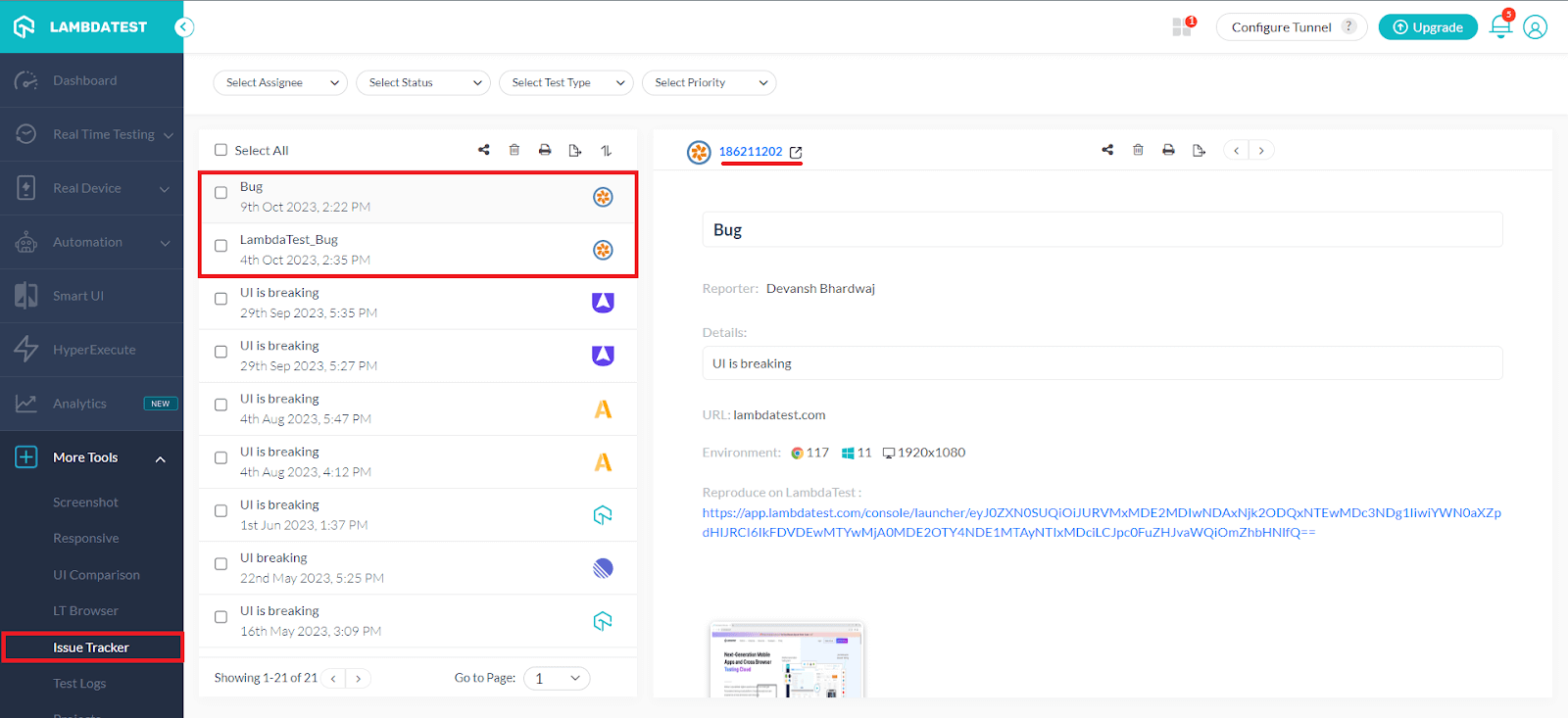
Task: Open the user profile avatar
Action: click(1536, 27)
